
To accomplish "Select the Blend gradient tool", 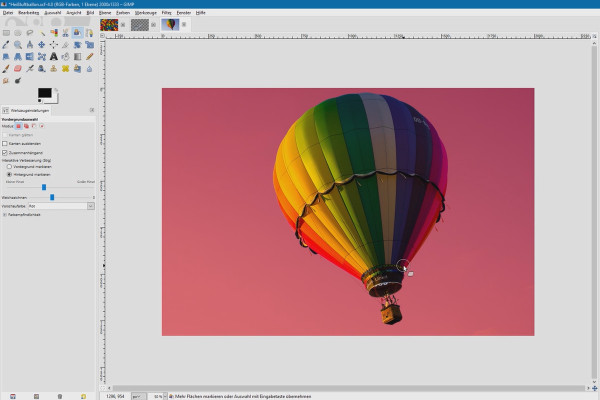I will click(x=77, y=57).
